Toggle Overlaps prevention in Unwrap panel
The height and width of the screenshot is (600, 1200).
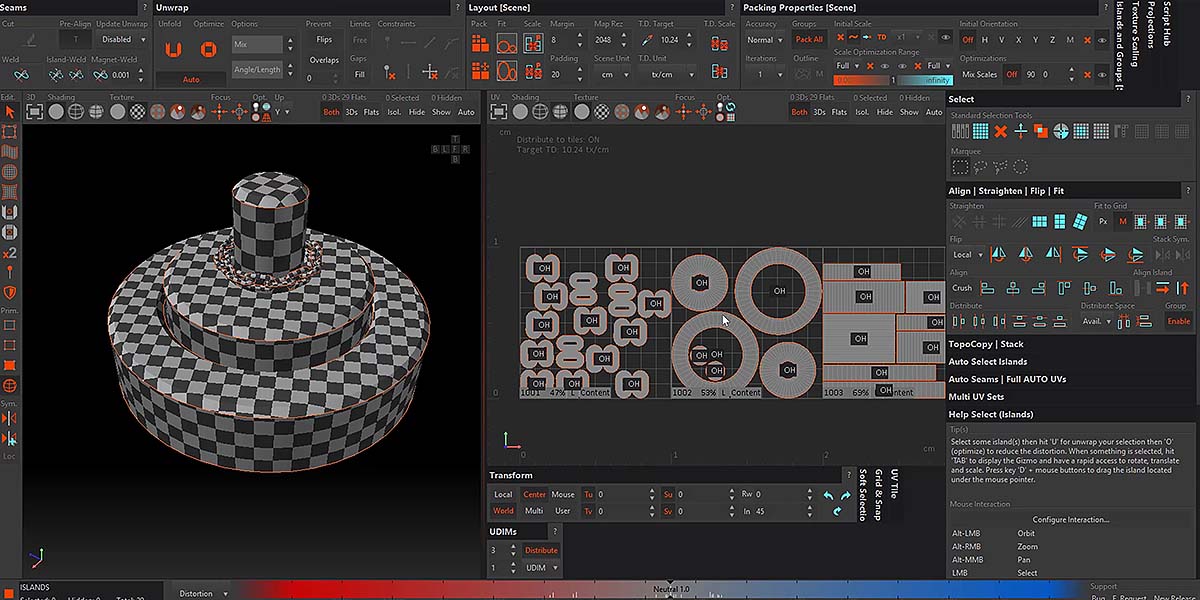[x=324, y=60]
